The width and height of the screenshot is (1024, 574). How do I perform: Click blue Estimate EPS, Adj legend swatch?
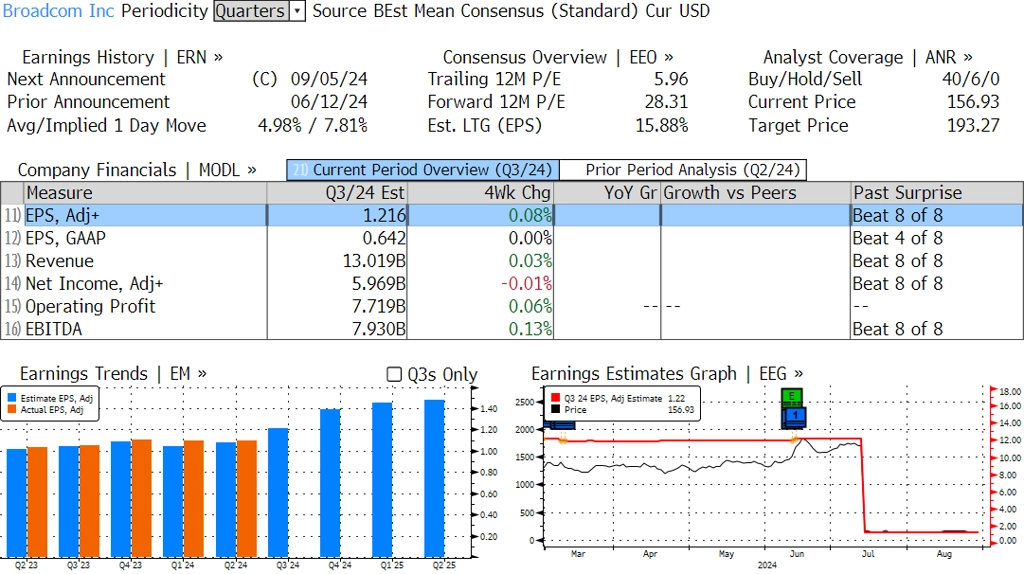pyautogui.click(x=12, y=398)
